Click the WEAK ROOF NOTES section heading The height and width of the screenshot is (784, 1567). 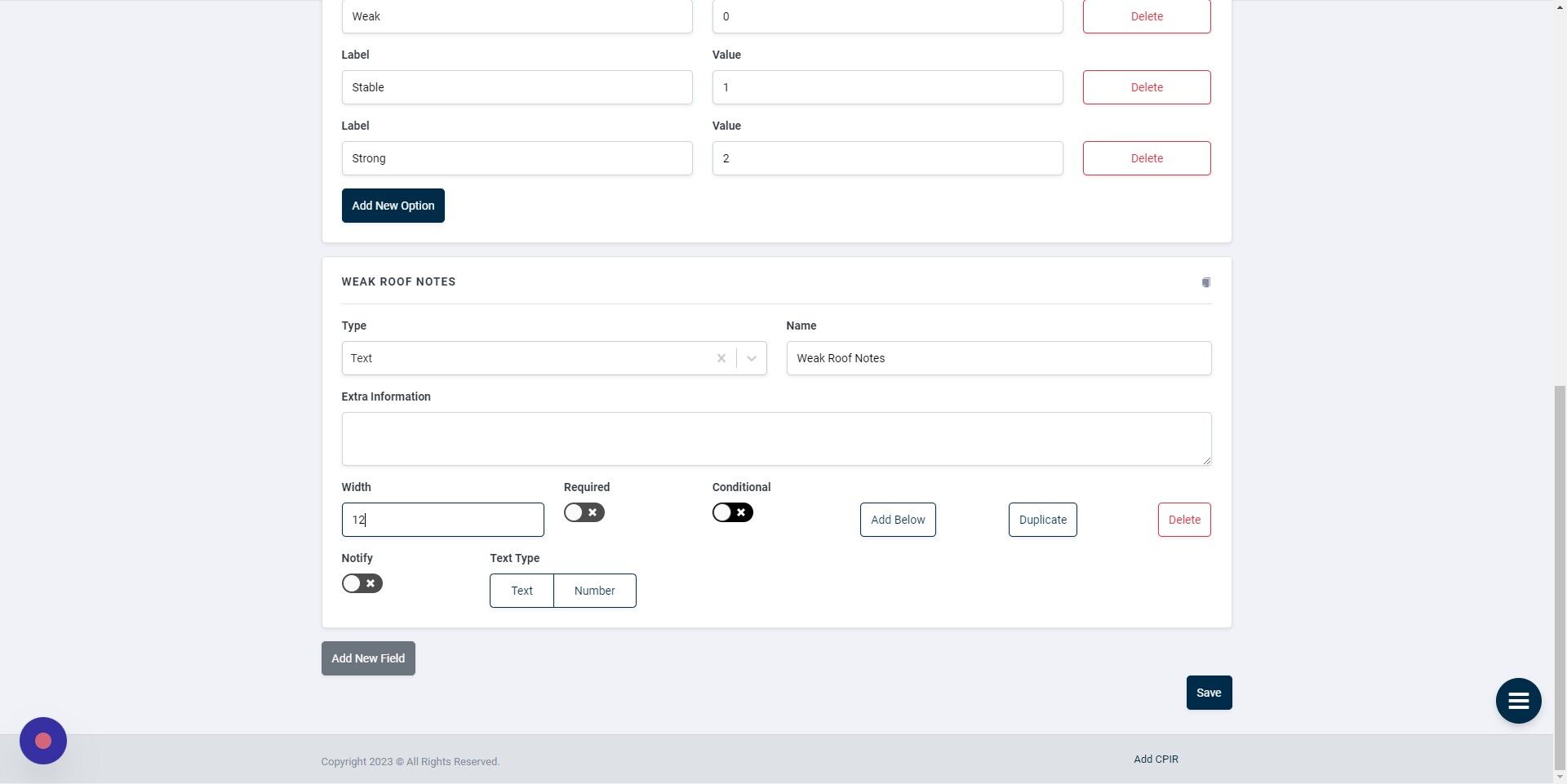coord(398,281)
